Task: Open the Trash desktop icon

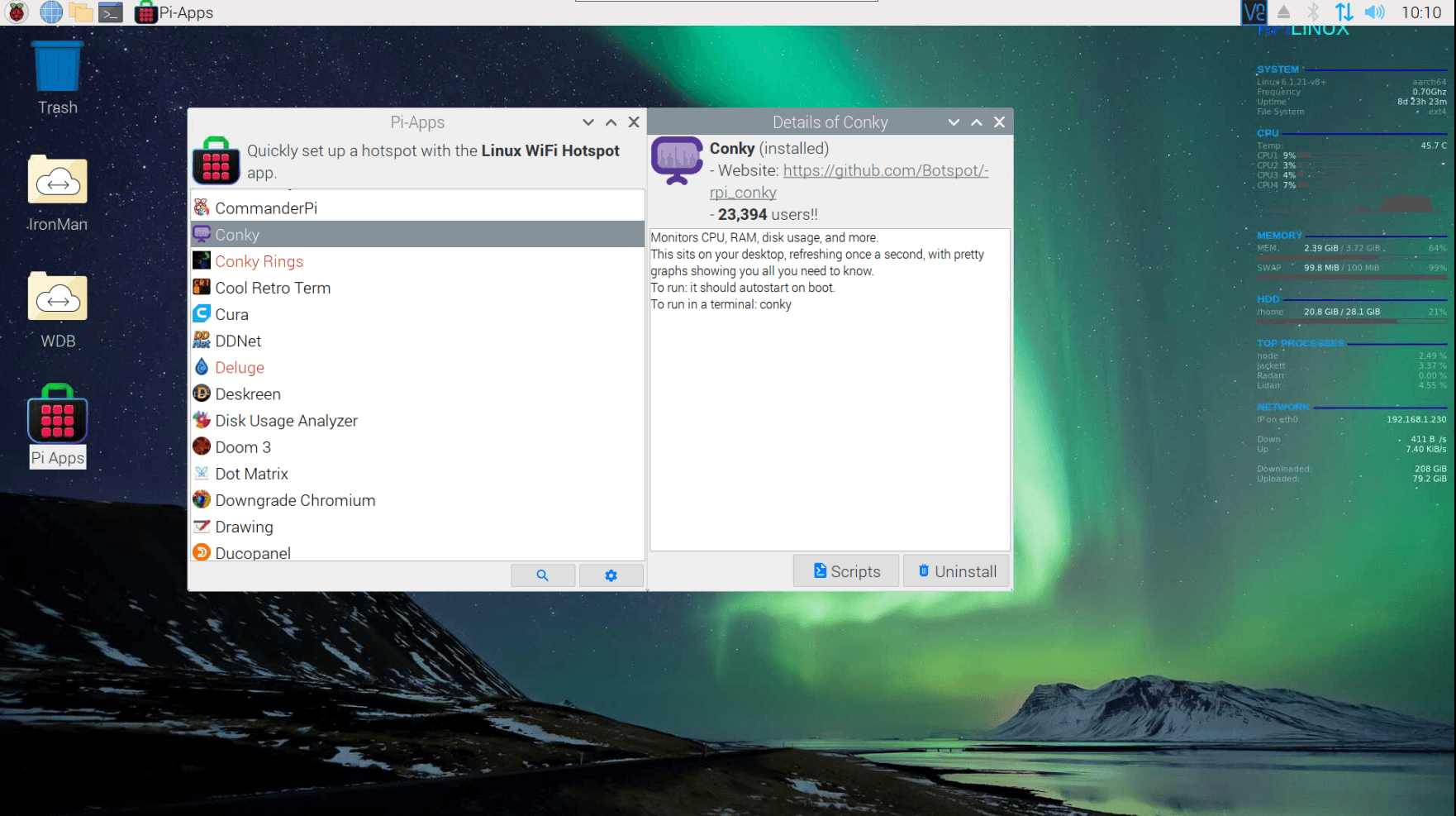Action: (x=57, y=76)
